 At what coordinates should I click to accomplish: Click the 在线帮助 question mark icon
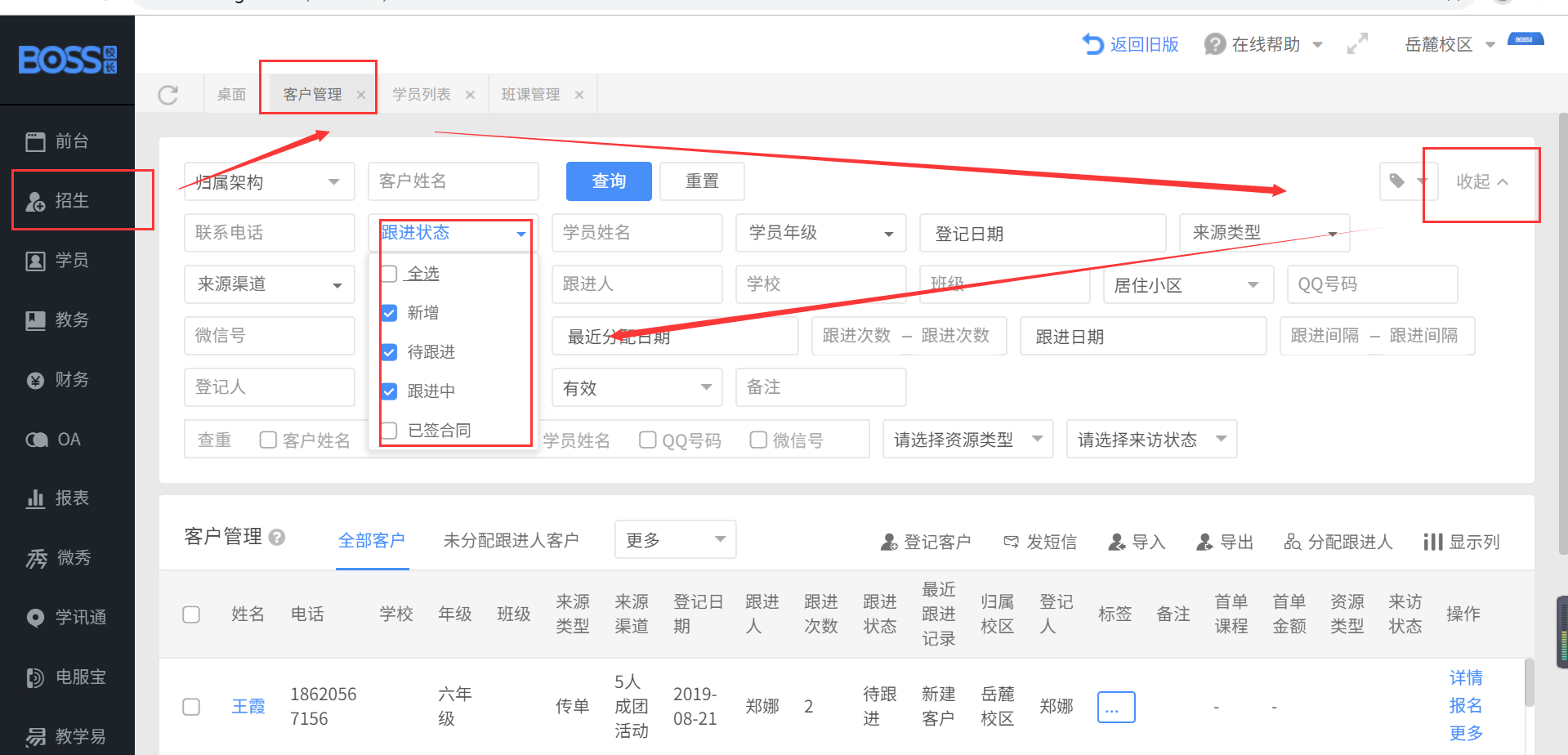[1215, 44]
